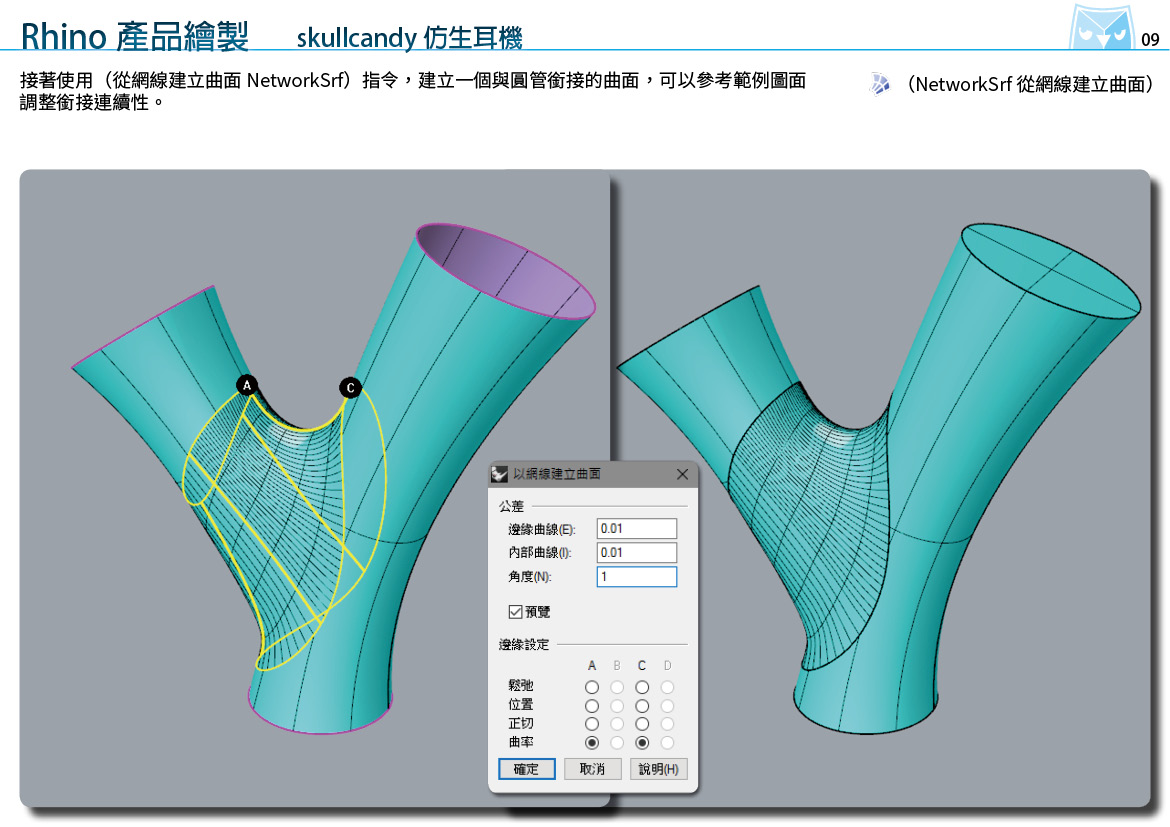Viewport: 1170px width, 827px height.
Task: Click the 內部曲線(I): label
Action: pyautogui.click(x=540, y=552)
